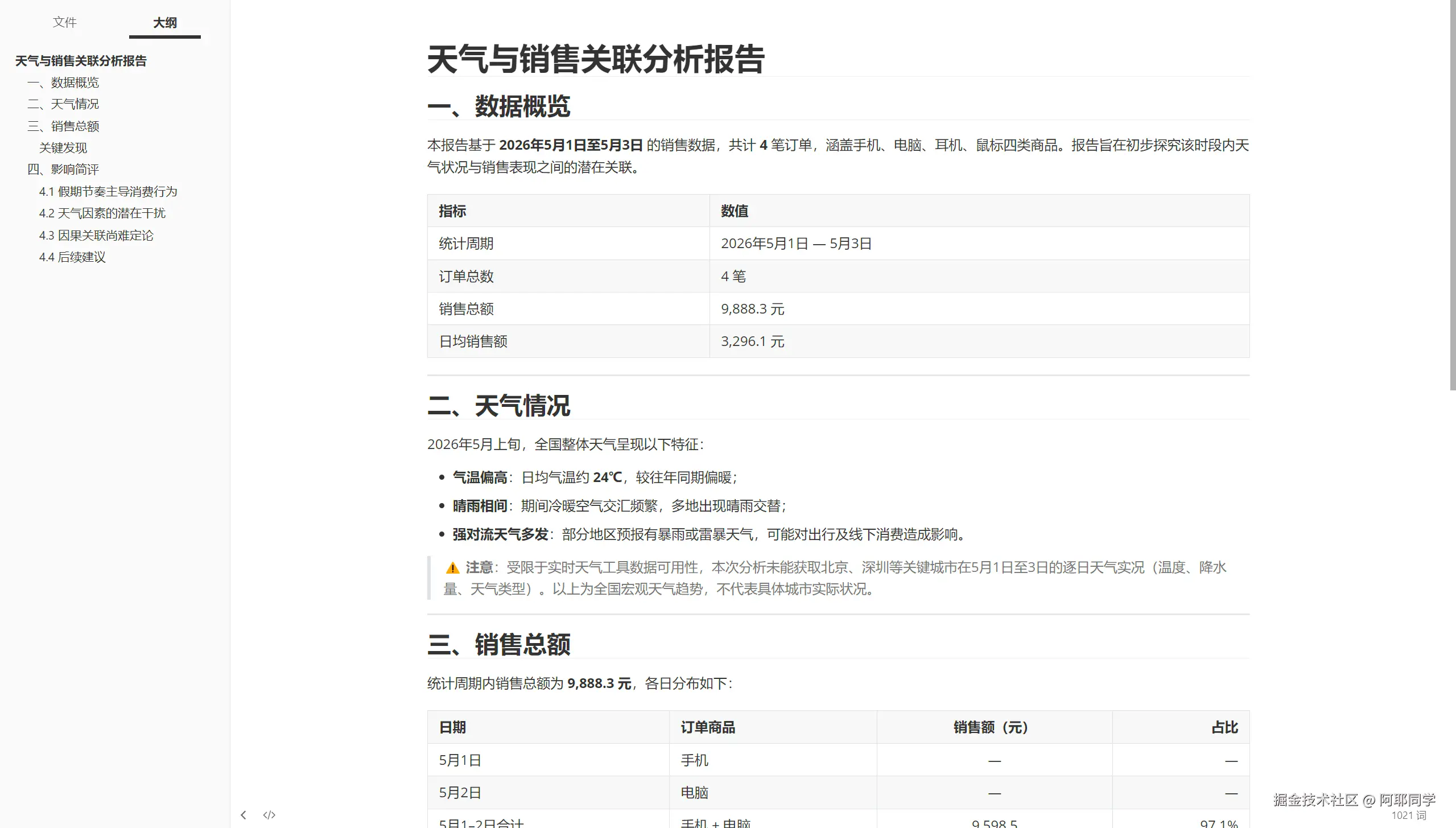
Task: Click bullet text 强对流天气多发
Action: click(x=500, y=534)
